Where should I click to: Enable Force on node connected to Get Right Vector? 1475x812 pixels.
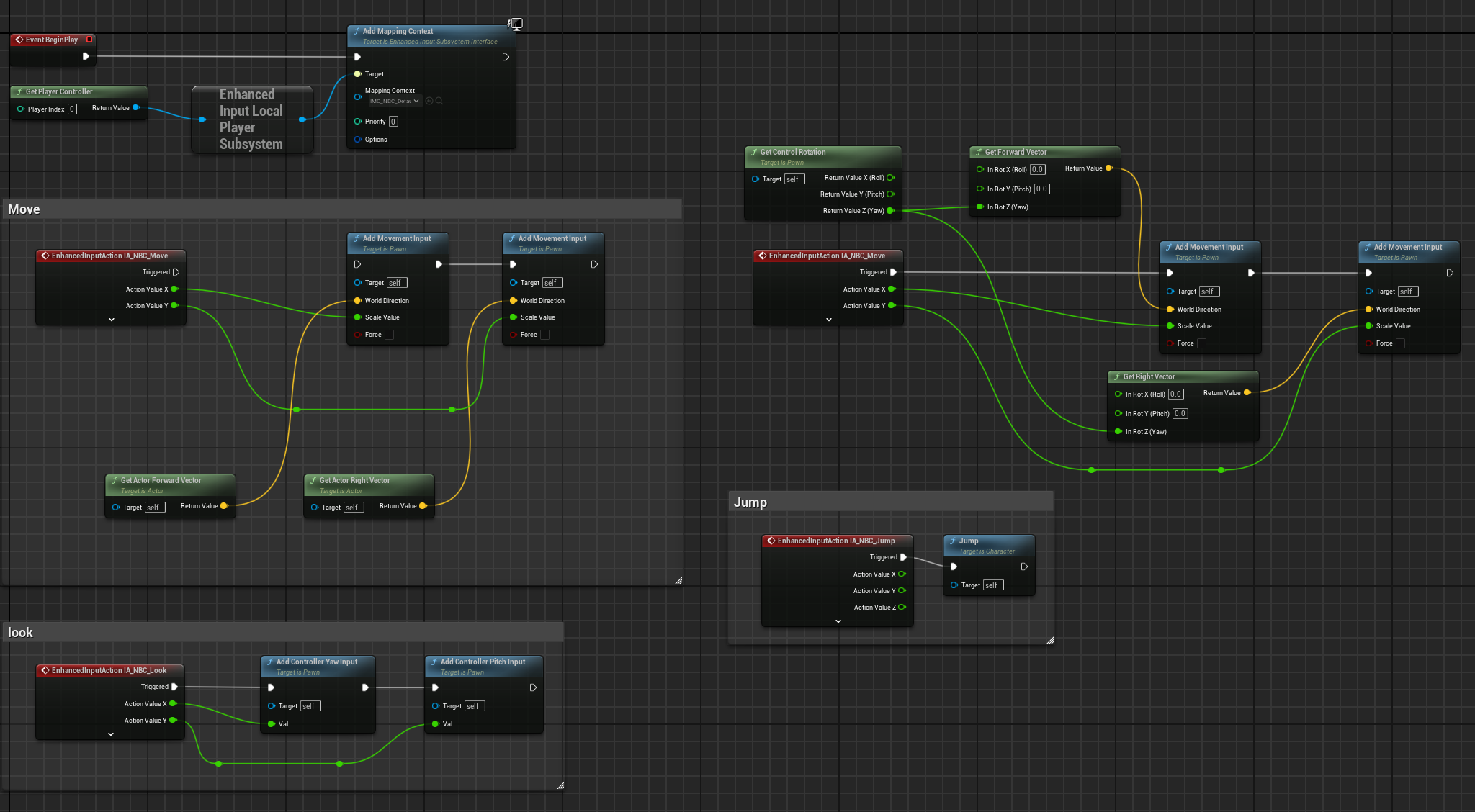pos(1400,343)
